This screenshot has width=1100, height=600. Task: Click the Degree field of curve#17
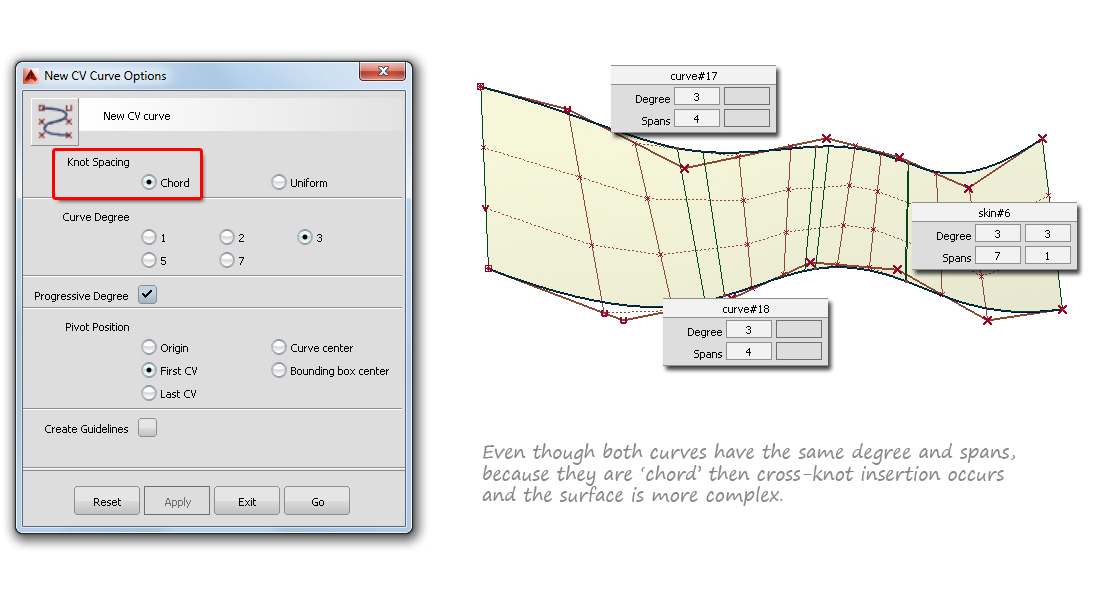tap(697, 97)
